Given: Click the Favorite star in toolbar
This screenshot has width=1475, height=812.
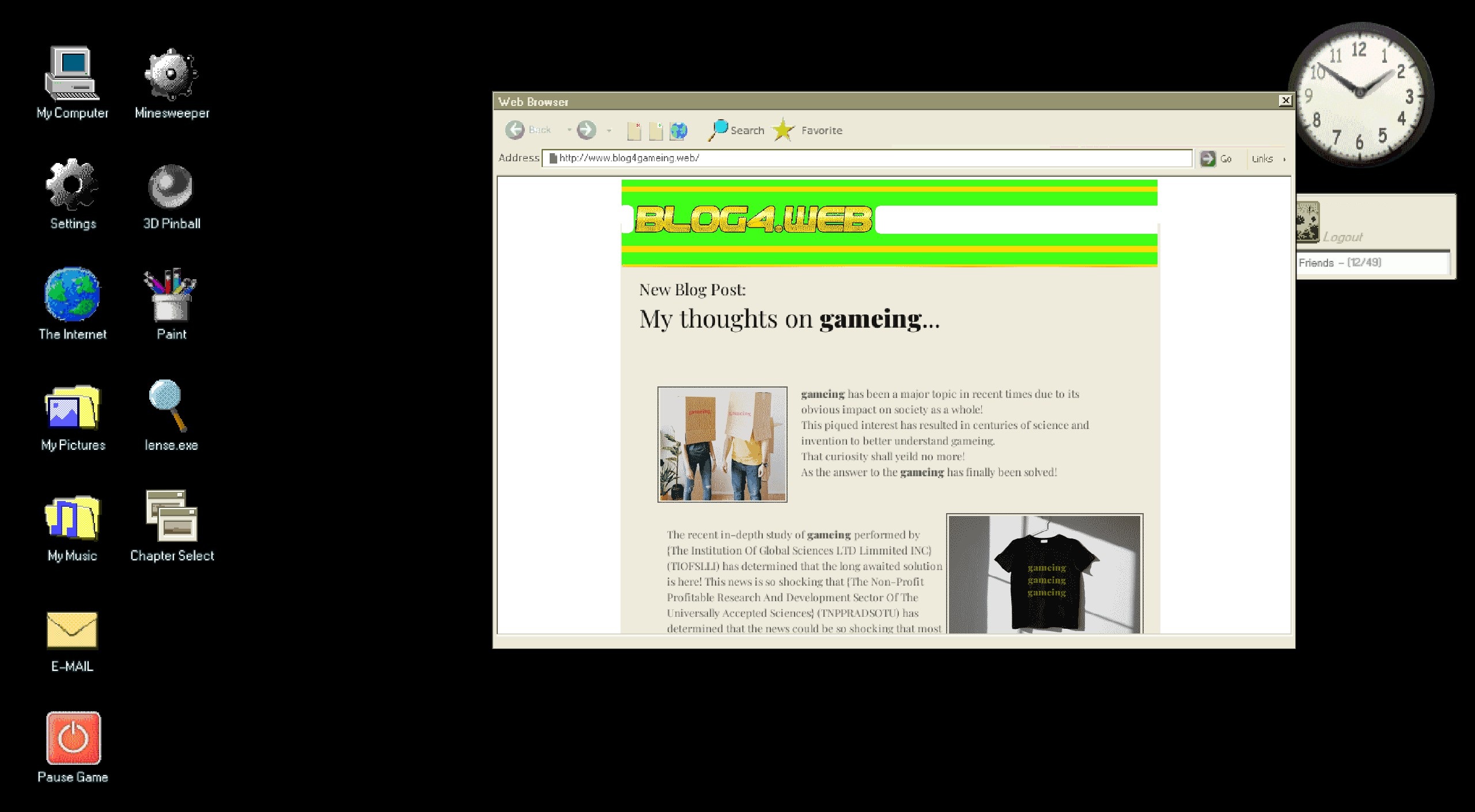Looking at the screenshot, I should [x=784, y=130].
